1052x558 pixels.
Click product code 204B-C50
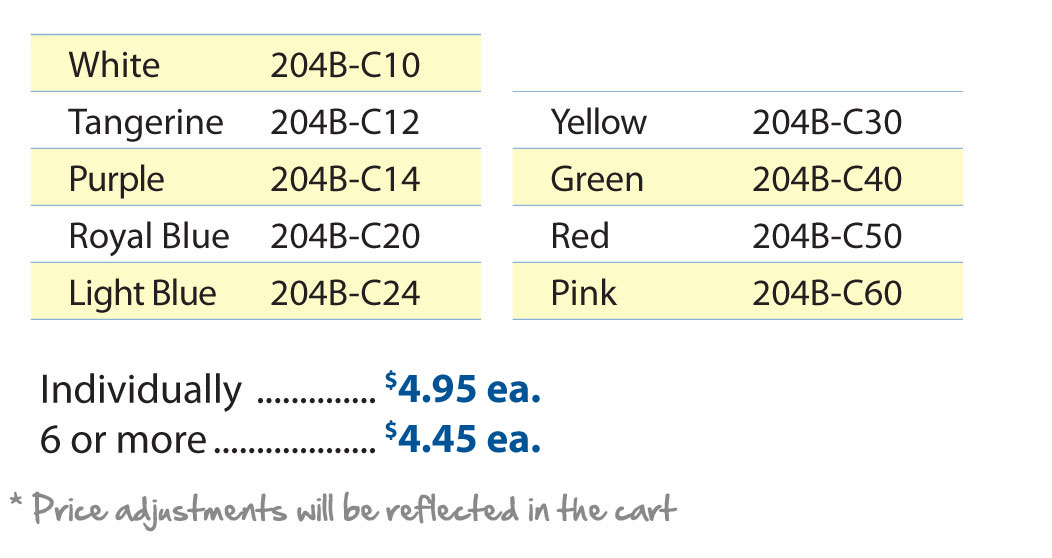point(827,236)
